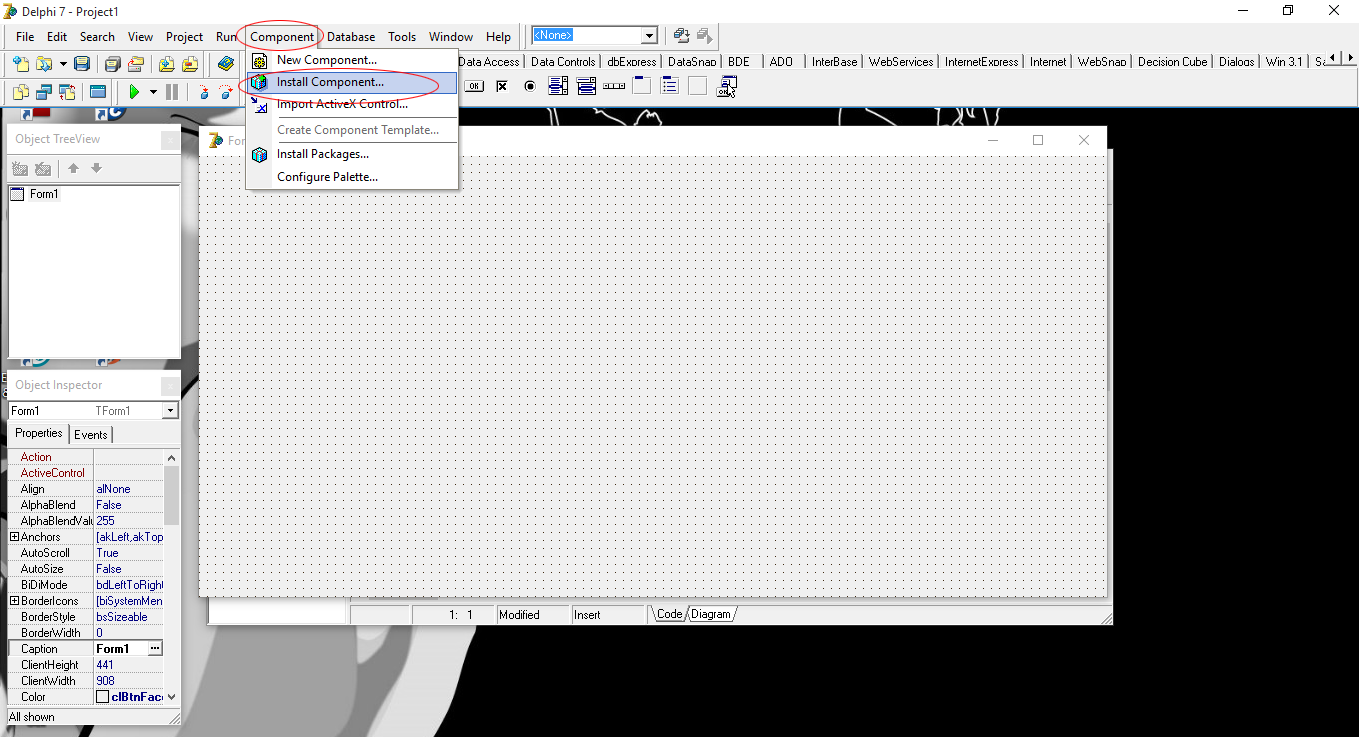Switch to the Diagram tab in the editor
This screenshot has width=1360, height=737.
[x=710, y=614]
